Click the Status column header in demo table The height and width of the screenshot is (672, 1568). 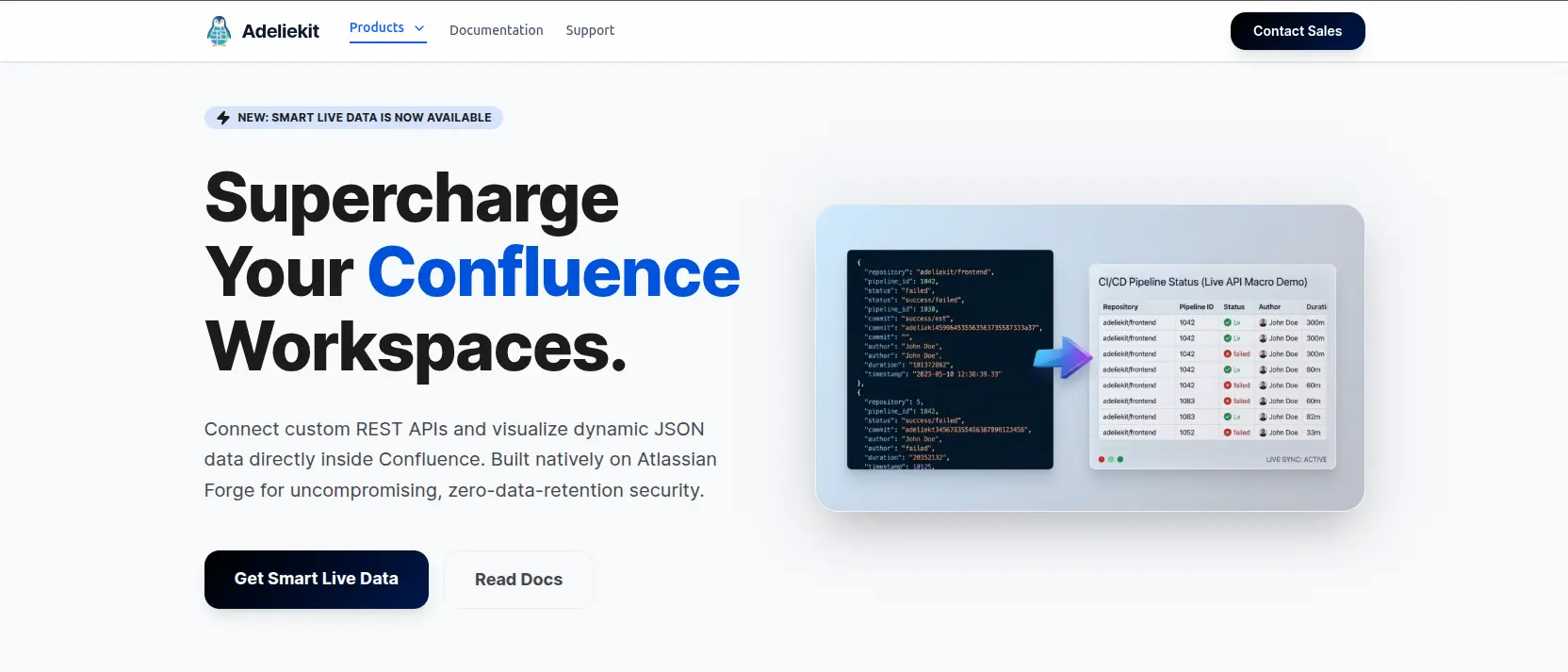[x=1233, y=307]
